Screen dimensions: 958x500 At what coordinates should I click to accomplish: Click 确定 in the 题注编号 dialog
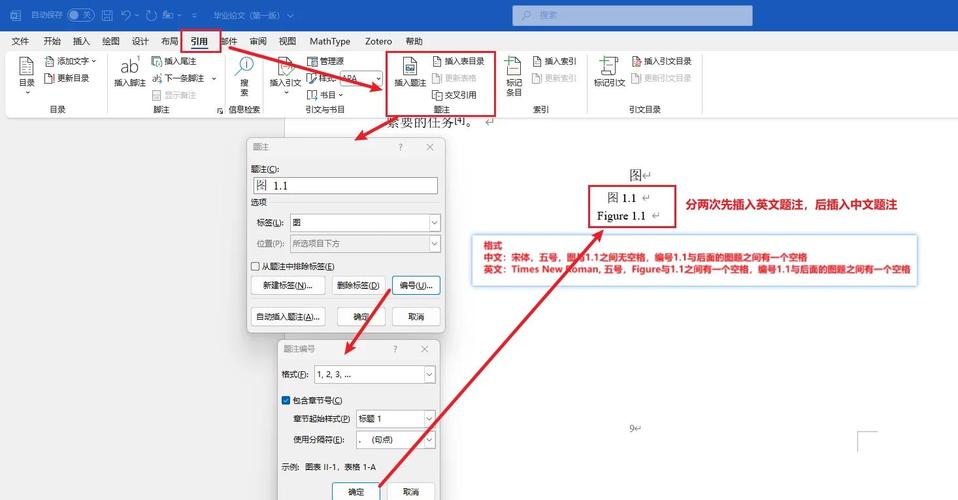[x=356, y=491]
